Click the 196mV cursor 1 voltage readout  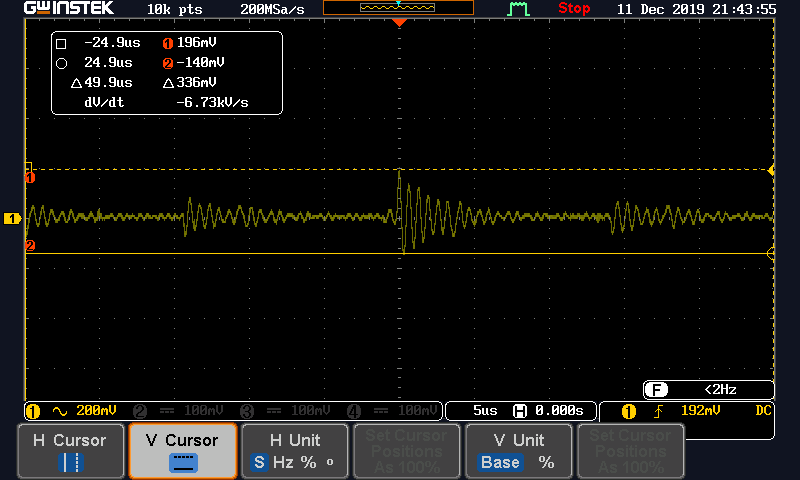tap(196, 42)
